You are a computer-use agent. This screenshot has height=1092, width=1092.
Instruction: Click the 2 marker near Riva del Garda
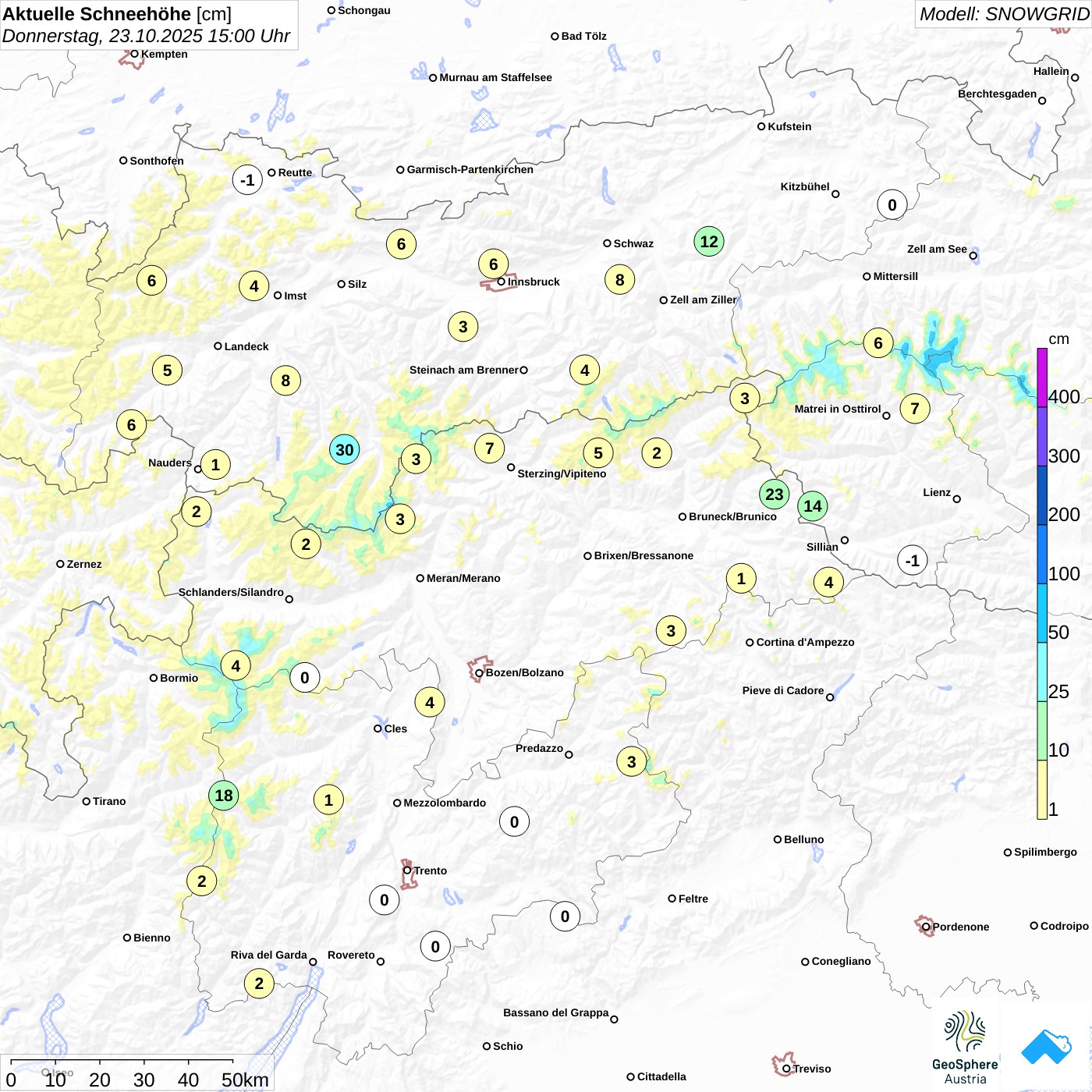(259, 983)
